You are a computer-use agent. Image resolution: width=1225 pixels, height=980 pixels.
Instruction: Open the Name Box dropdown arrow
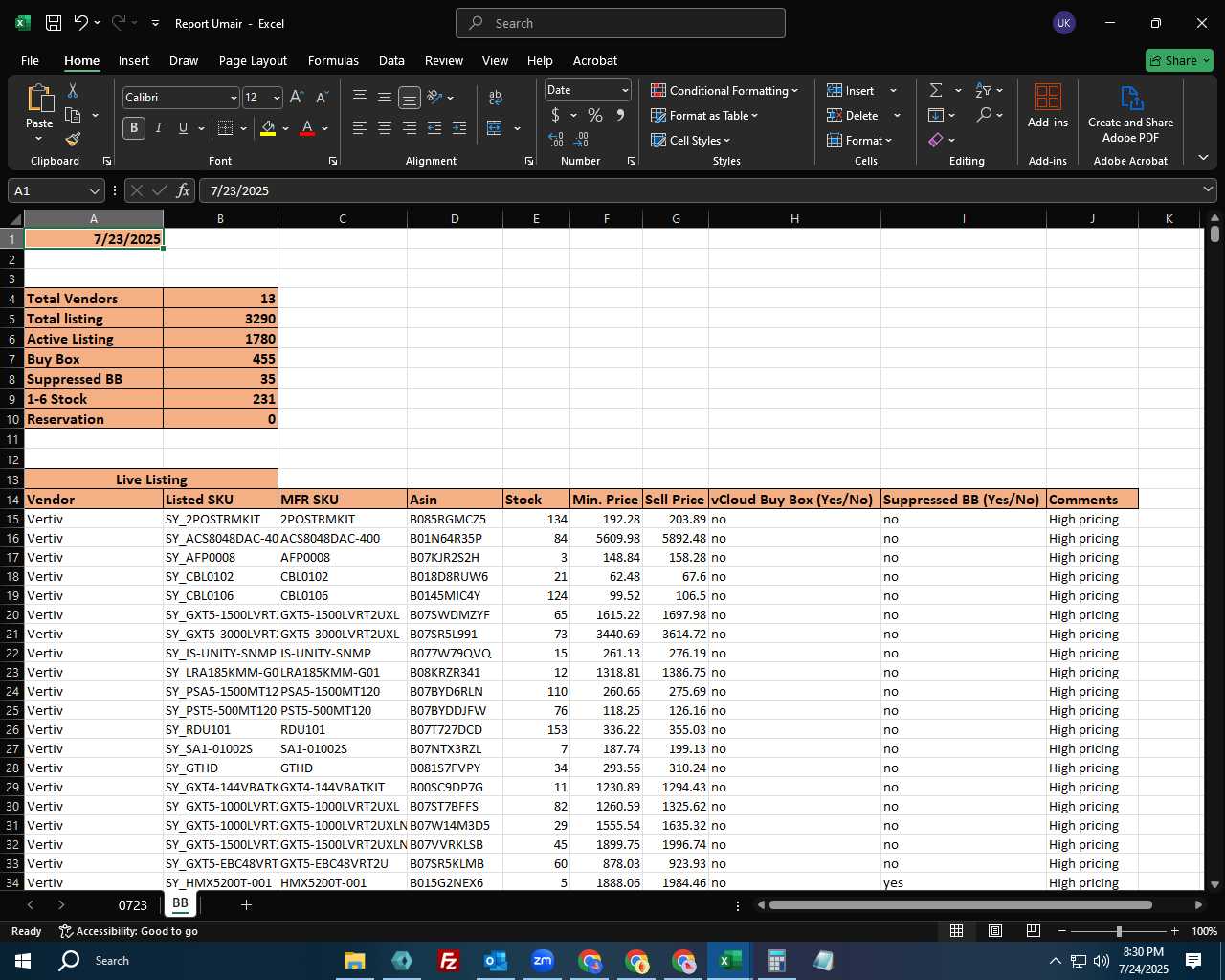(94, 190)
